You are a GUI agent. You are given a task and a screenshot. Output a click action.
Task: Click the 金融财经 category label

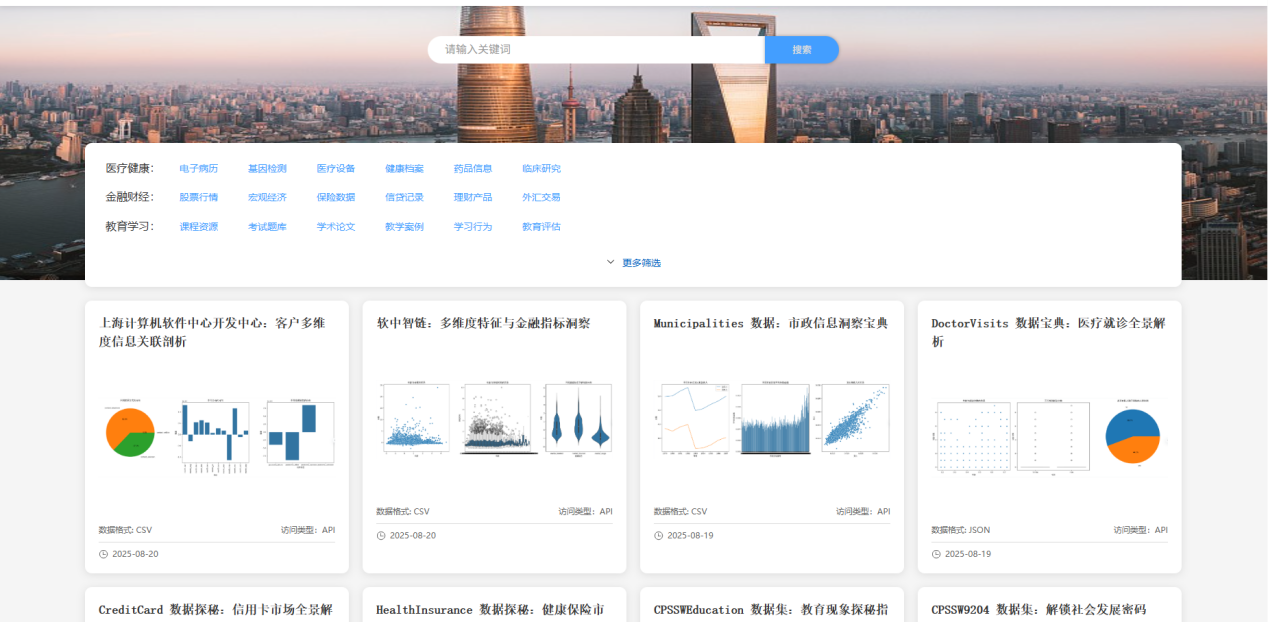pyautogui.click(x=130, y=197)
